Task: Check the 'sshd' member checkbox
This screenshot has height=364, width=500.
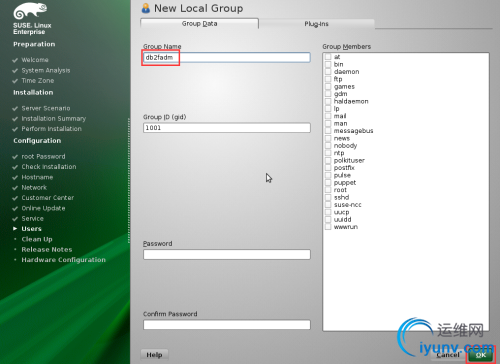Action: [x=328, y=197]
